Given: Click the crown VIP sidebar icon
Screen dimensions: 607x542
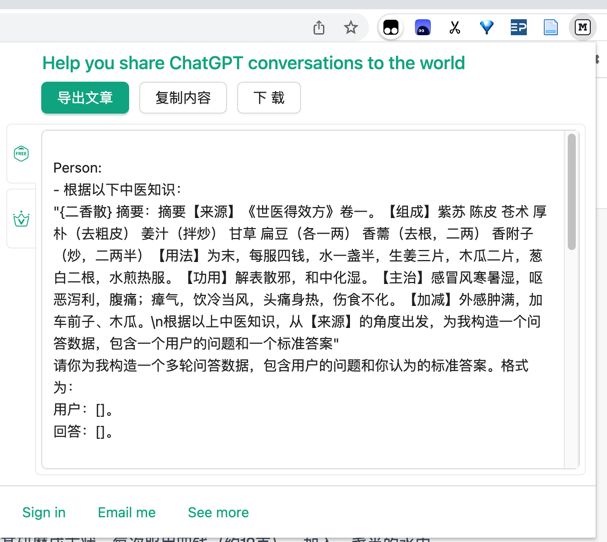Looking at the screenshot, I should tap(21, 219).
